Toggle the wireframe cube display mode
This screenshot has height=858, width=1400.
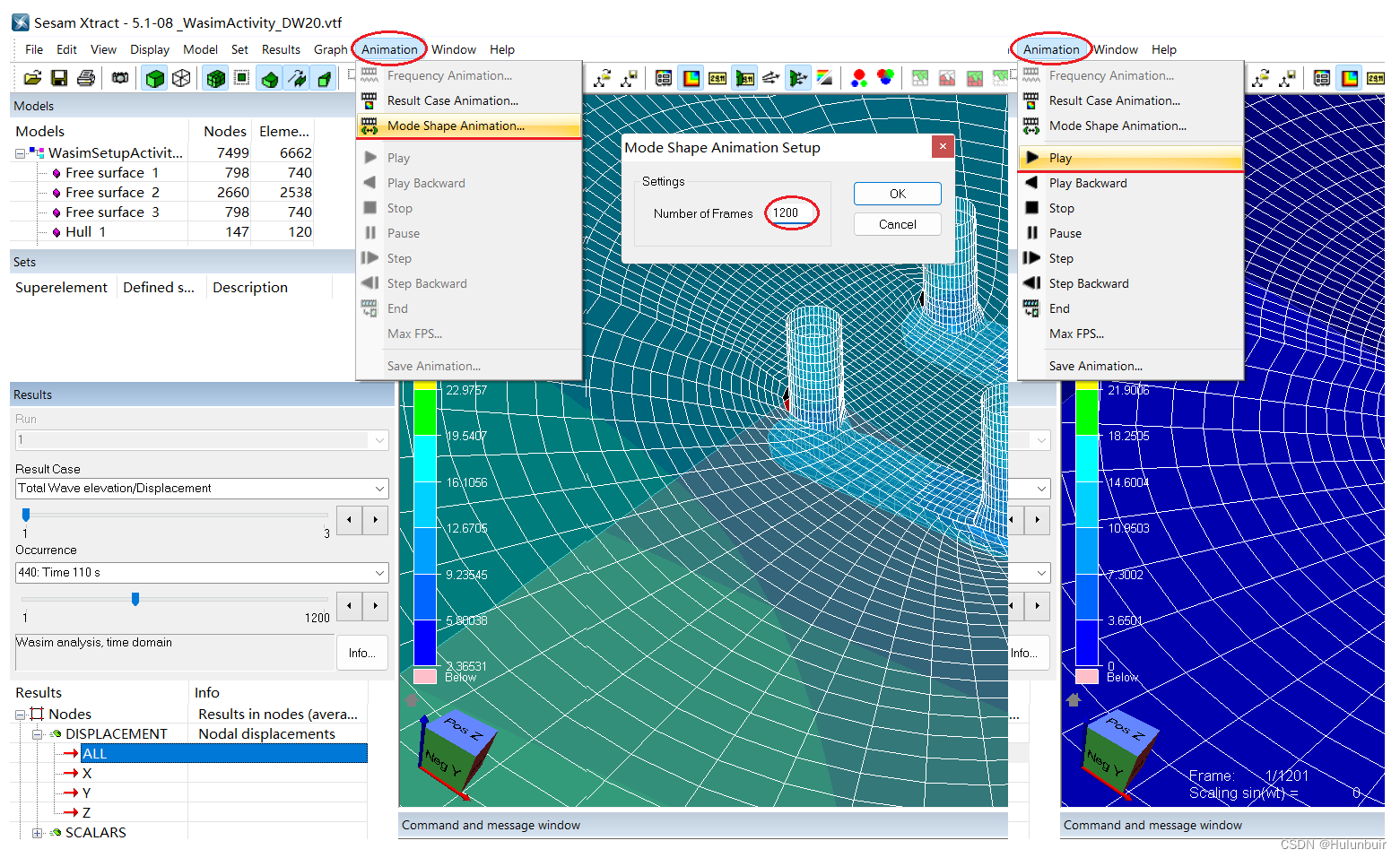tap(181, 78)
